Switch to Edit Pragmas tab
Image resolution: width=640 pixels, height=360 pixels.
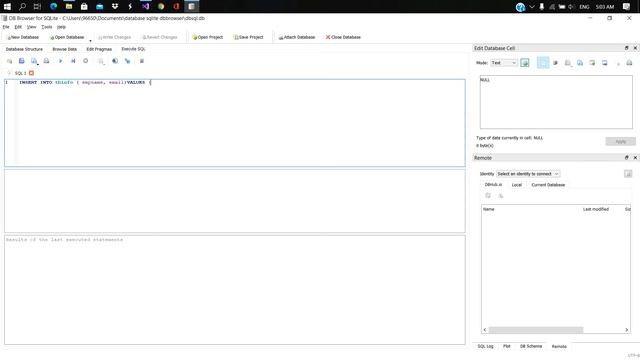99,49
